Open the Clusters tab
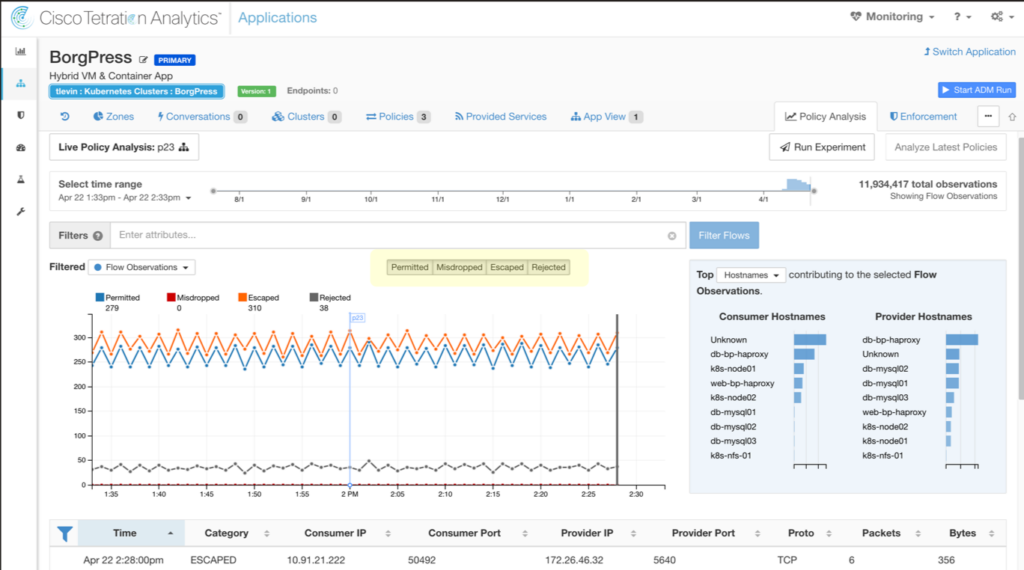This screenshot has width=1024, height=570. pos(306,116)
